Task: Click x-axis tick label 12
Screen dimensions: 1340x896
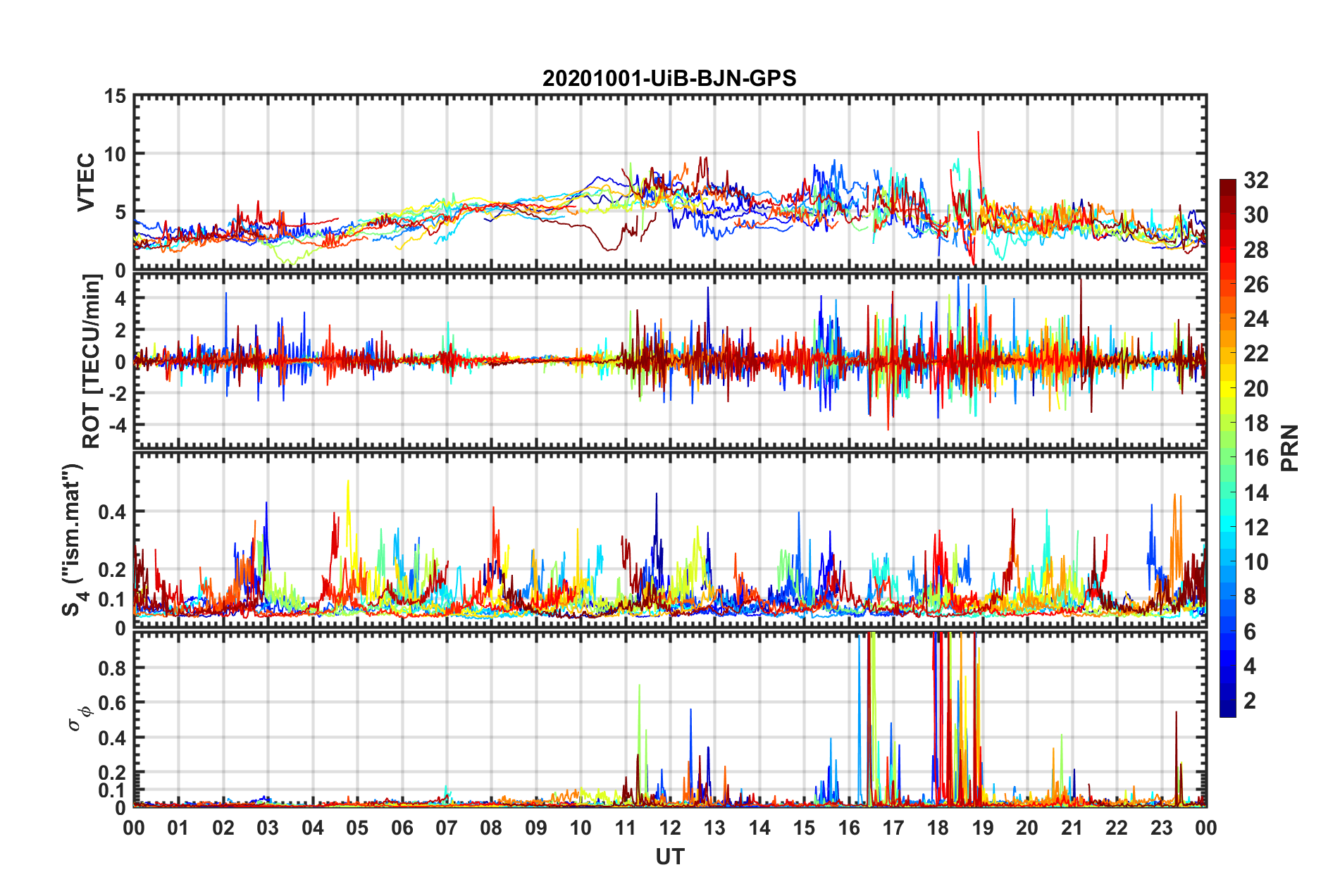Action: coord(669,828)
